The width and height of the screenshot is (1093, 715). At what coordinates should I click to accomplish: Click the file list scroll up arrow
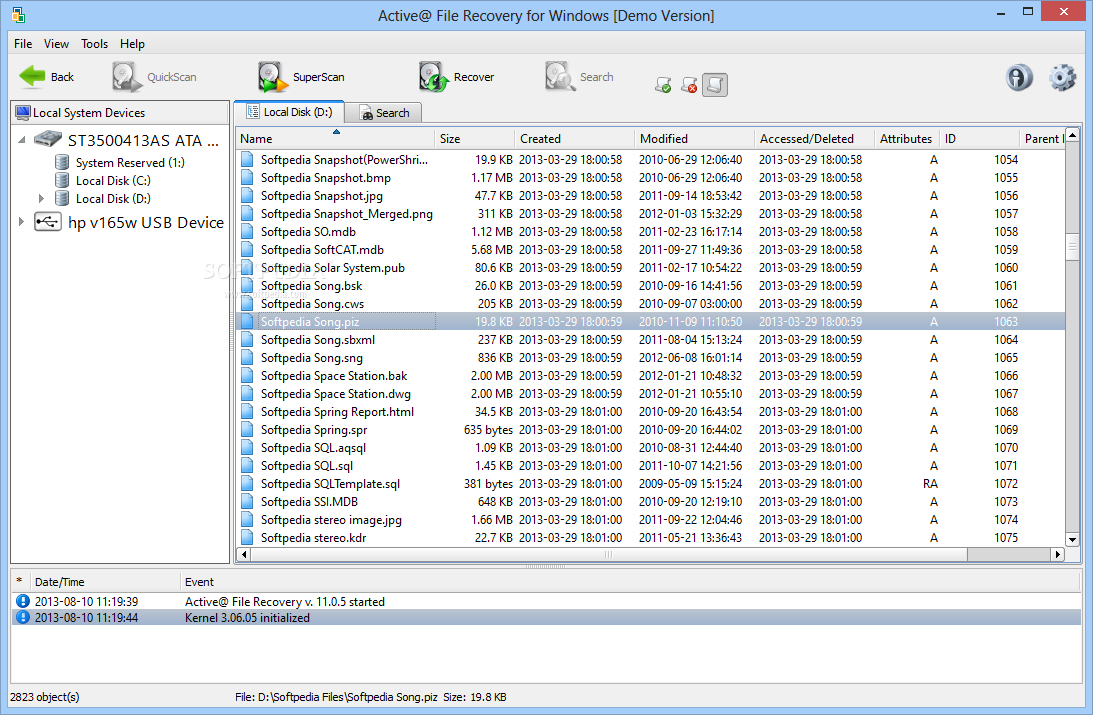pyautogui.click(x=1072, y=134)
